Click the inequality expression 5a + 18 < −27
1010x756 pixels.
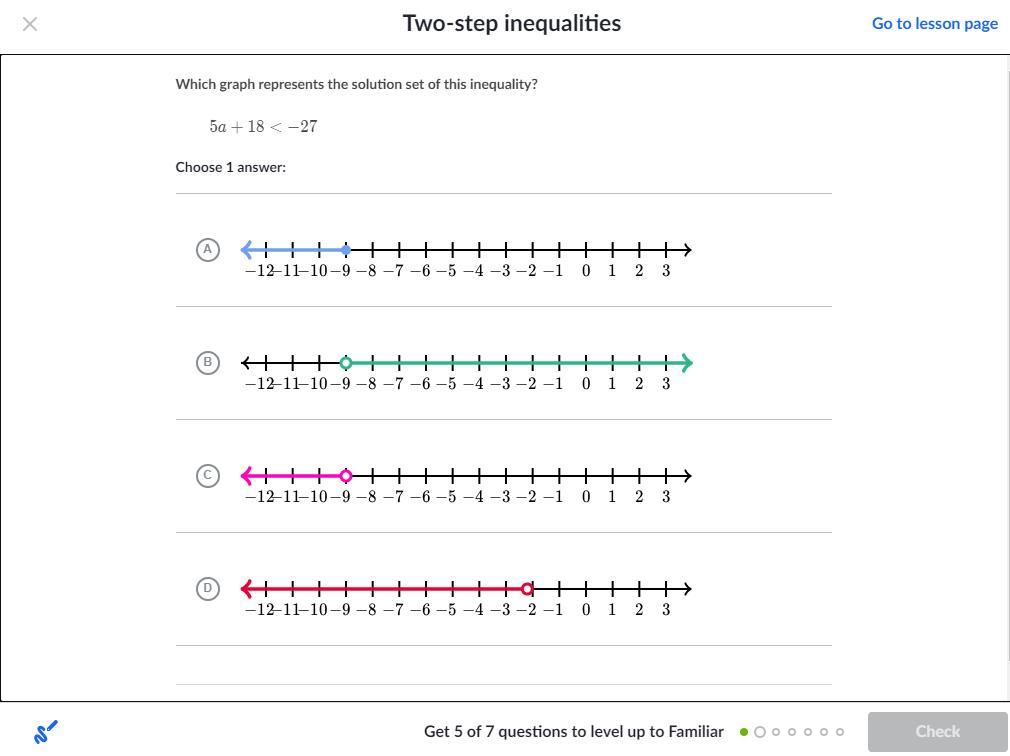[x=264, y=127]
